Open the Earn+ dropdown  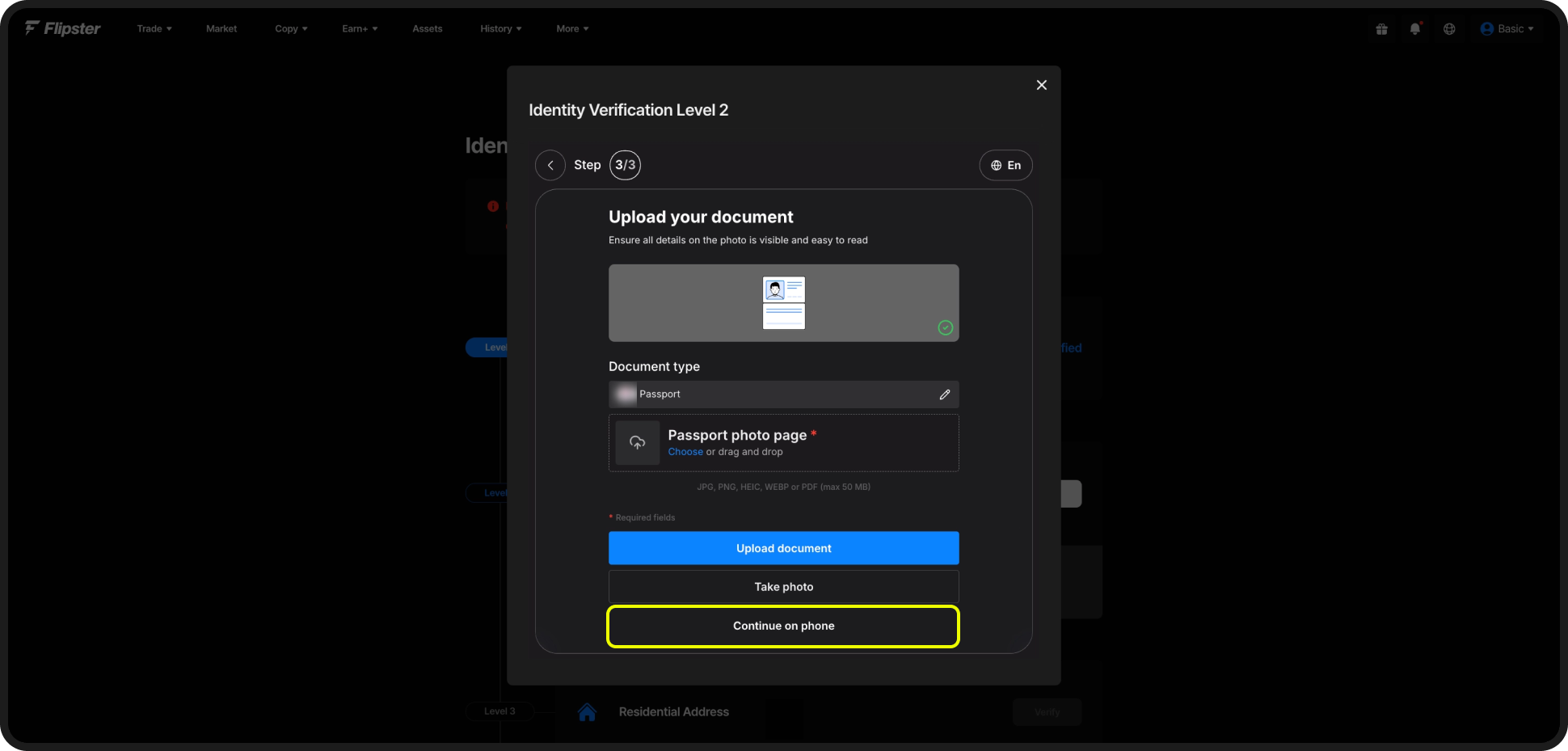click(360, 28)
